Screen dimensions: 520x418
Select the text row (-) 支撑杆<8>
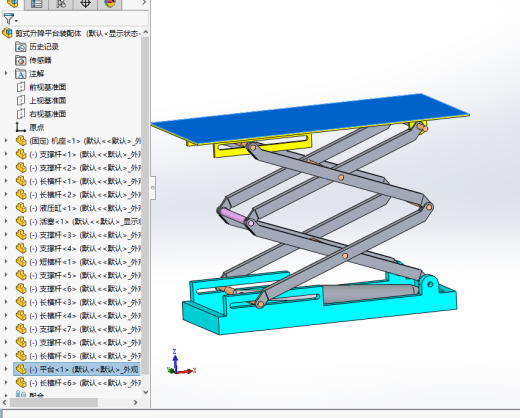coord(85,343)
